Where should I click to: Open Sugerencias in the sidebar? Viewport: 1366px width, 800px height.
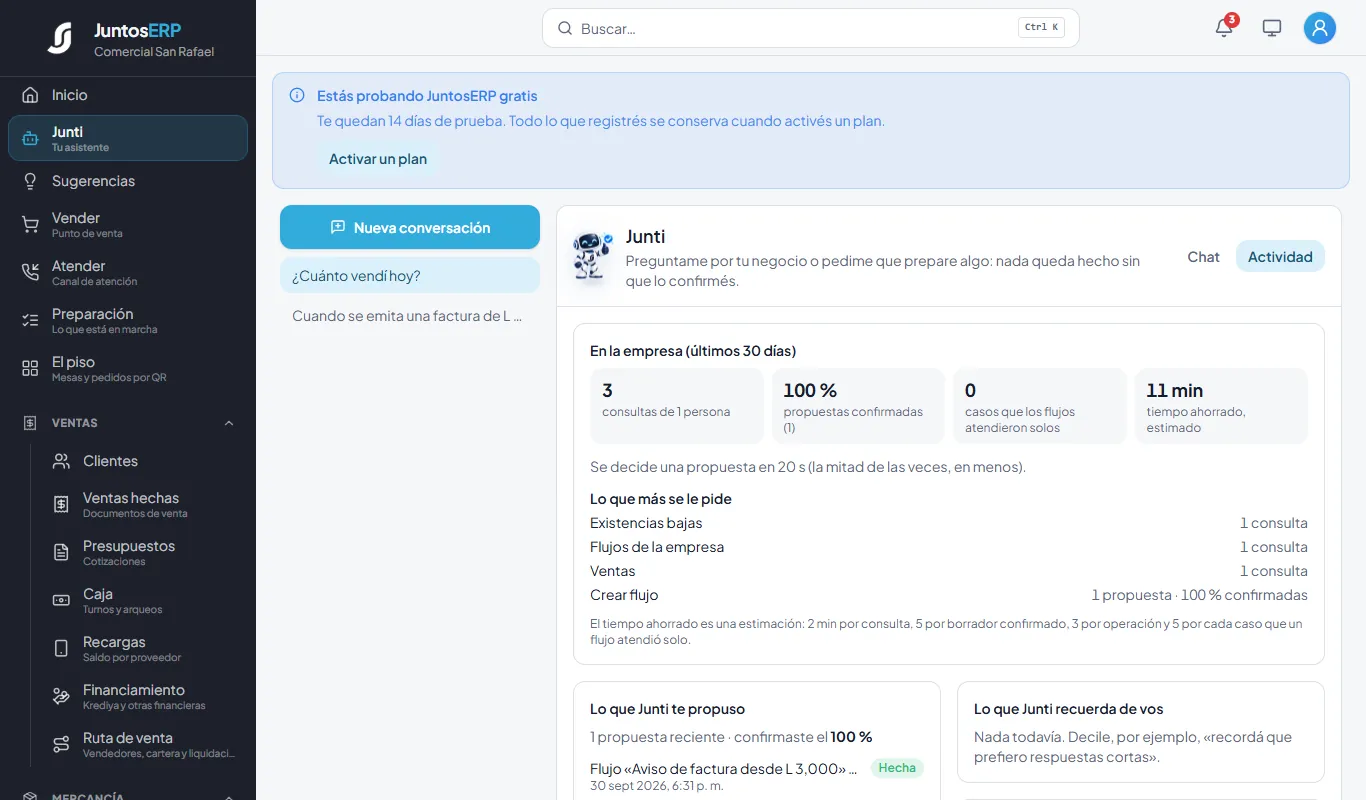pyautogui.click(x=128, y=181)
